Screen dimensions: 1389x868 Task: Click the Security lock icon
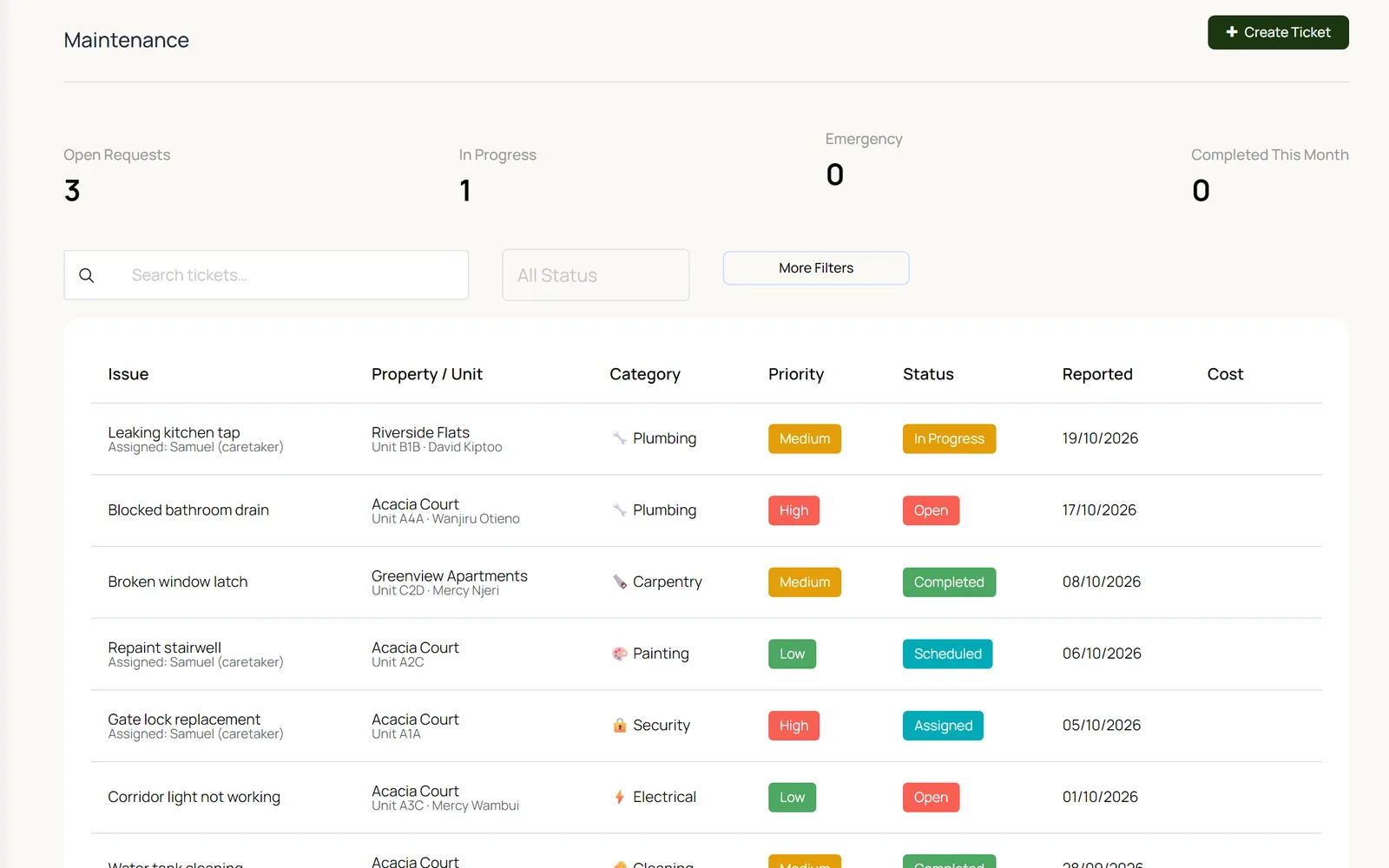[x=620, y=726]
